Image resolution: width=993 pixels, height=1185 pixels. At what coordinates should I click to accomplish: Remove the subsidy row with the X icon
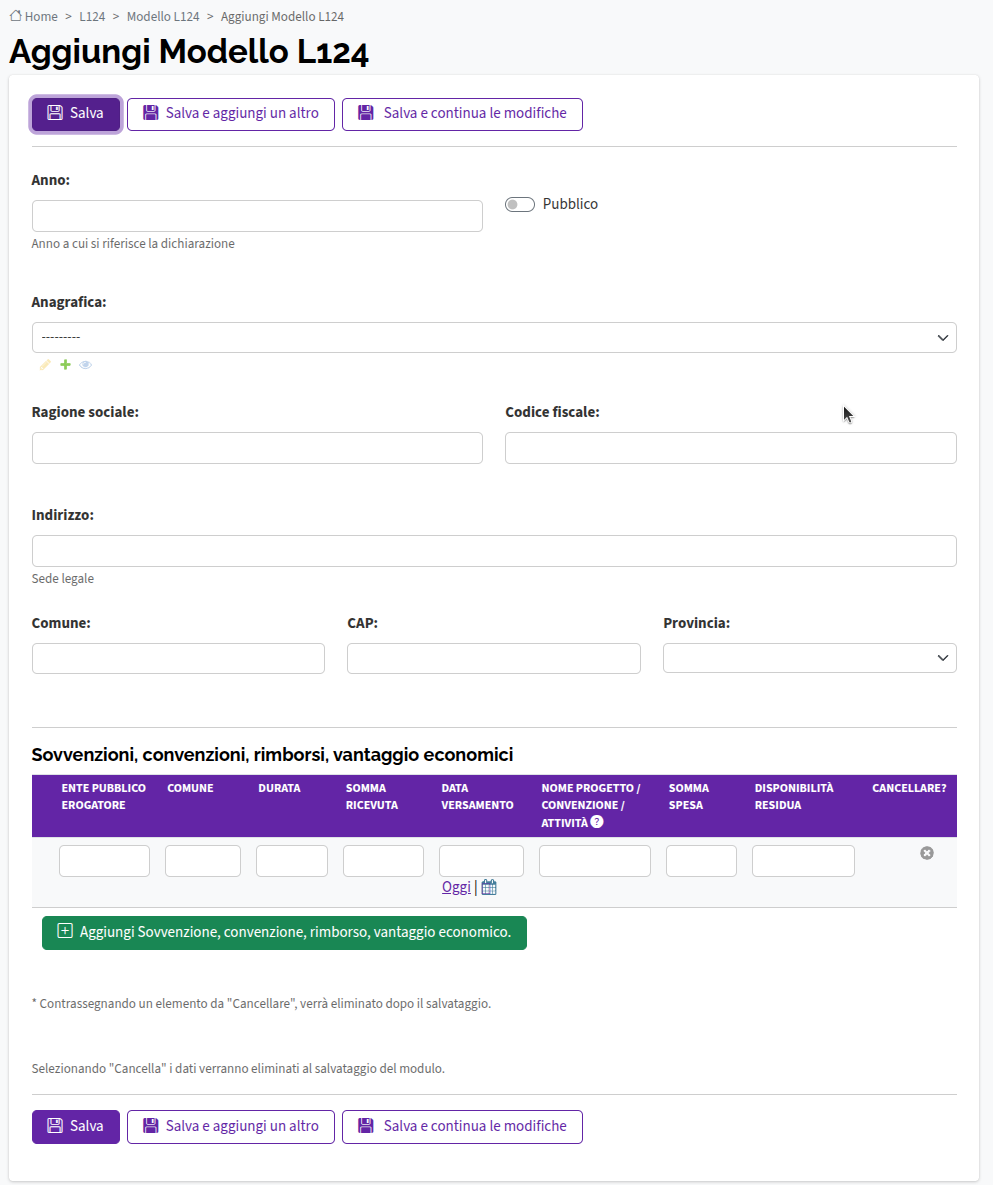click(x=926, y=853)
